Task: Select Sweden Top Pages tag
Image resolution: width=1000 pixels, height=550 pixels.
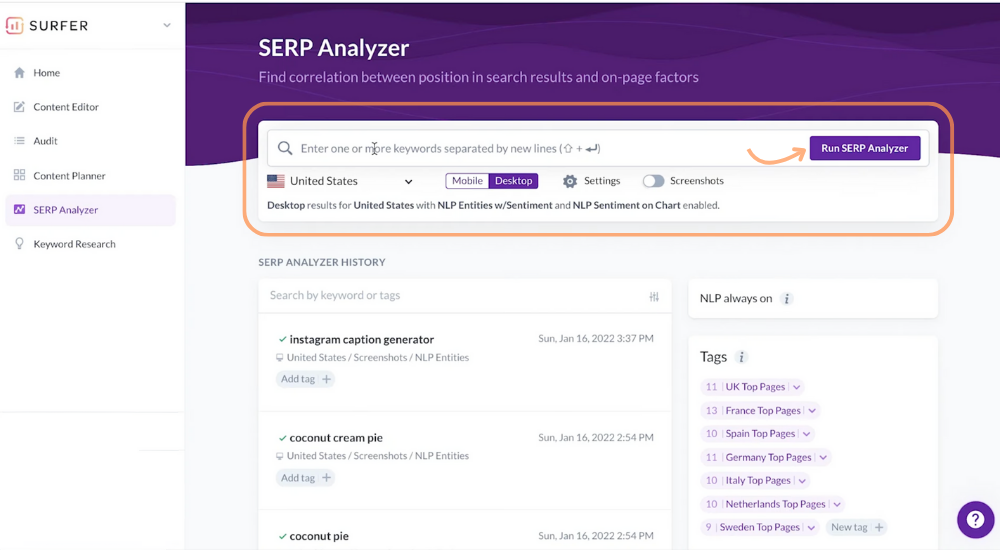Action: [760, 527]
